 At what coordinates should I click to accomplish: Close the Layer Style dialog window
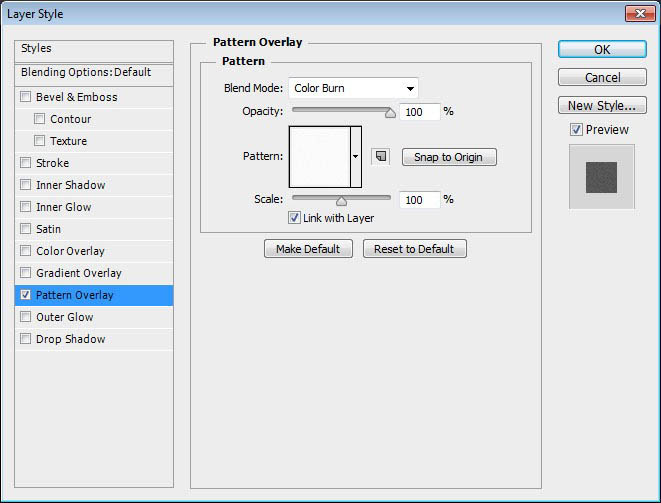(639, 13)
